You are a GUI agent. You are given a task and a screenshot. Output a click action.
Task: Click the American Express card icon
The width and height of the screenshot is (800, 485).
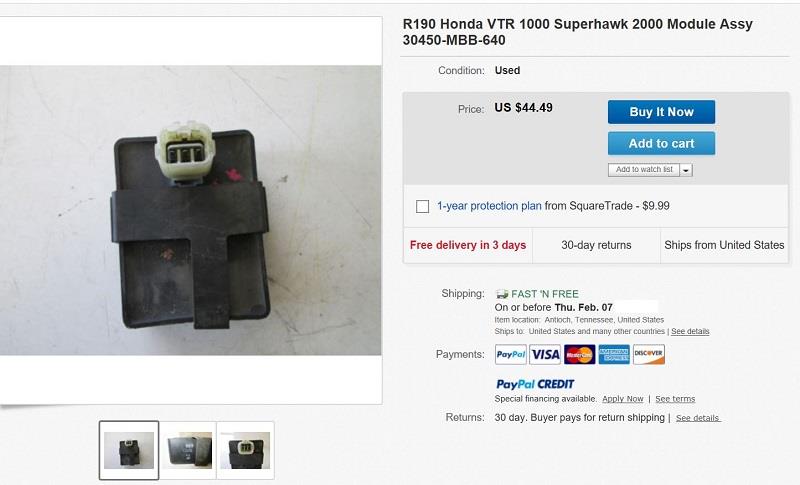pos(614,354)
